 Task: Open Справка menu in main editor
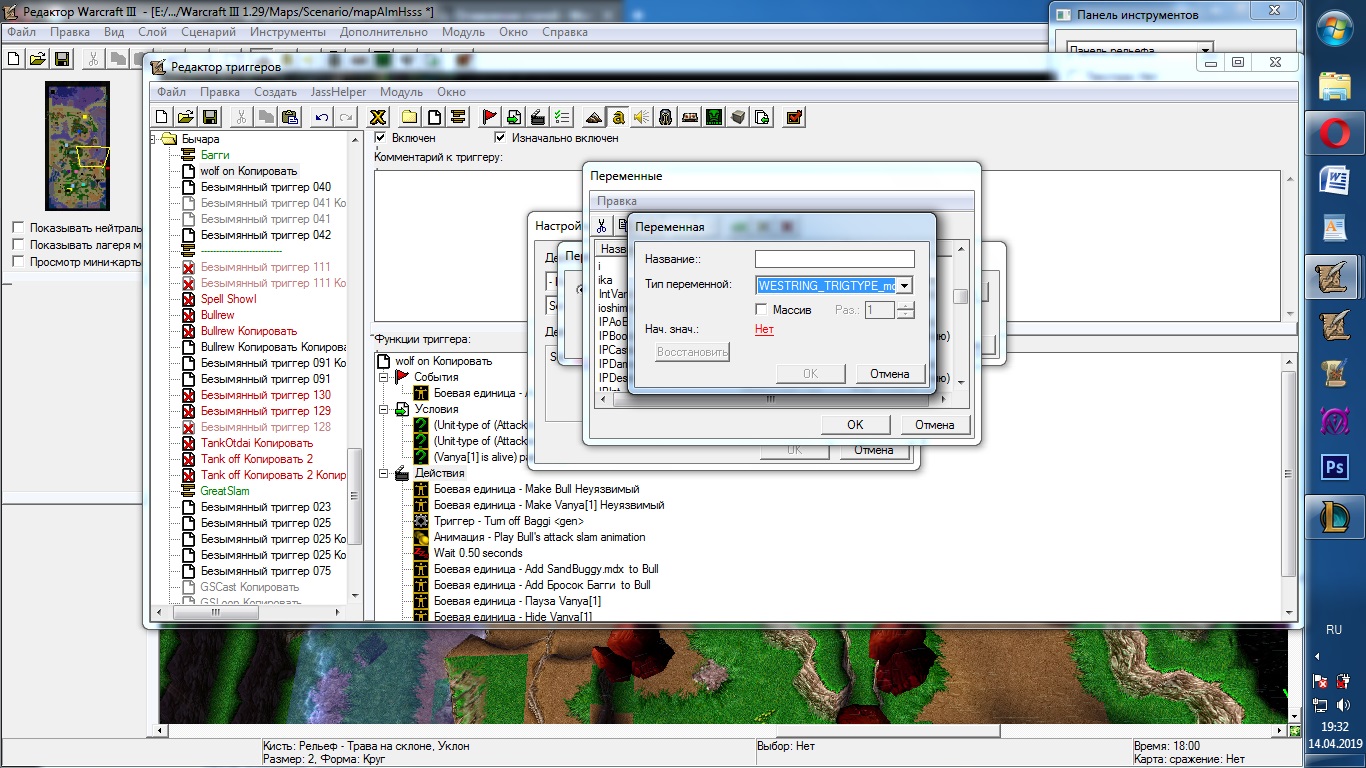click(x=564, y=32)
